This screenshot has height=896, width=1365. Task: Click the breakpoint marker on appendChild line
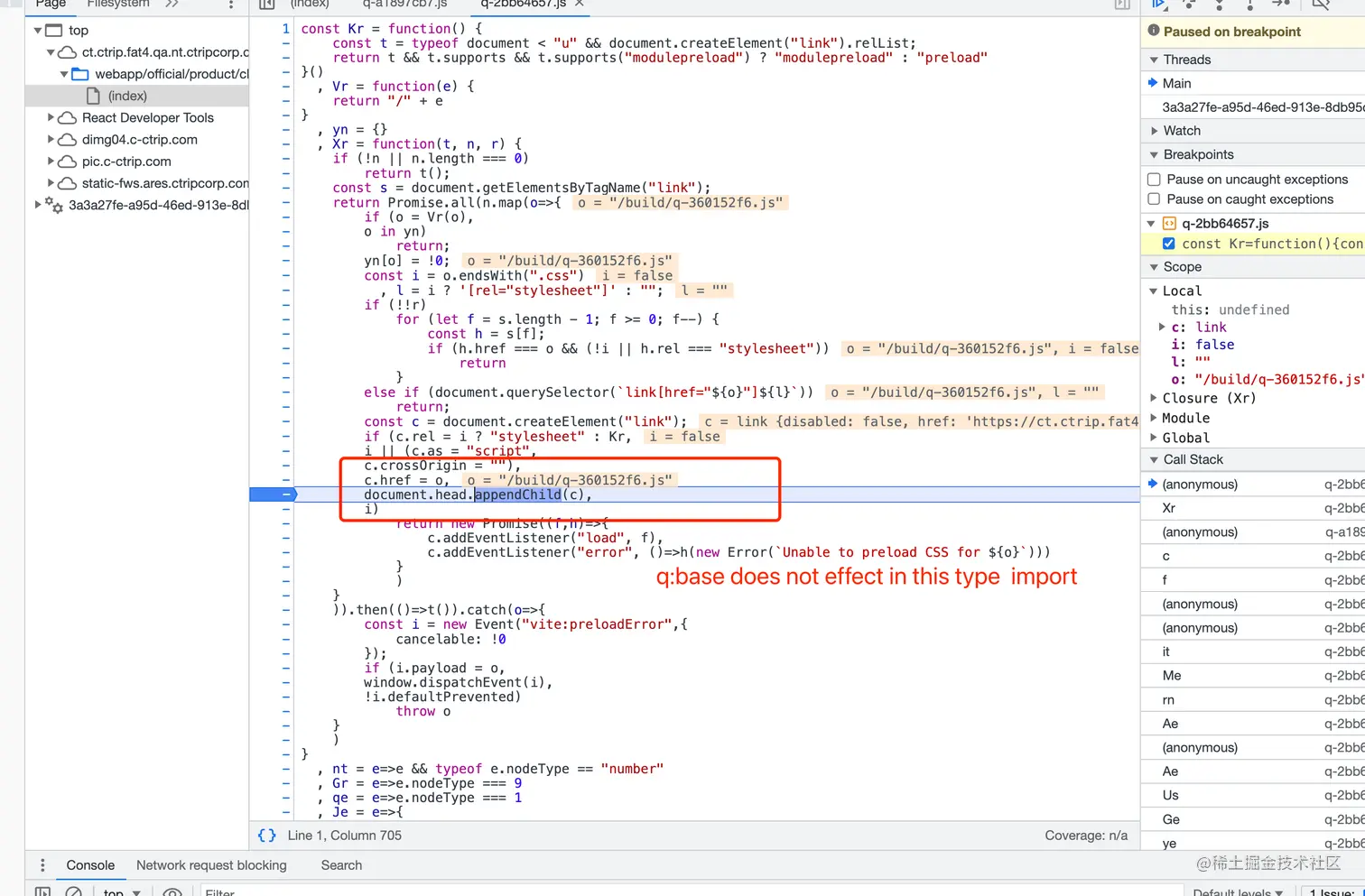click(x=274, y=494)
